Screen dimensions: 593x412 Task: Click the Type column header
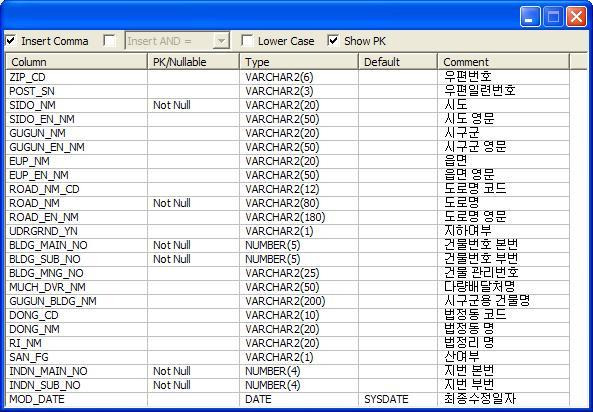point(299,62)
